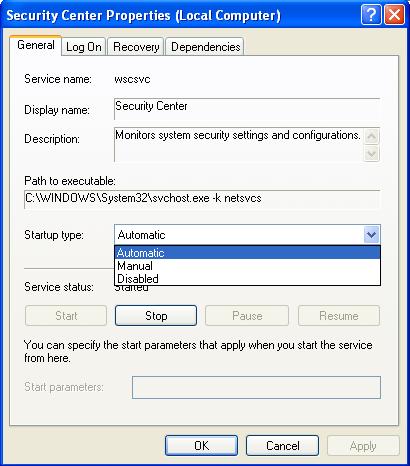The width and height of the screenshot is (410, 466).
Task: Focus the Start parameters text box
Action: pyautogui.click(x=256, y=387)
